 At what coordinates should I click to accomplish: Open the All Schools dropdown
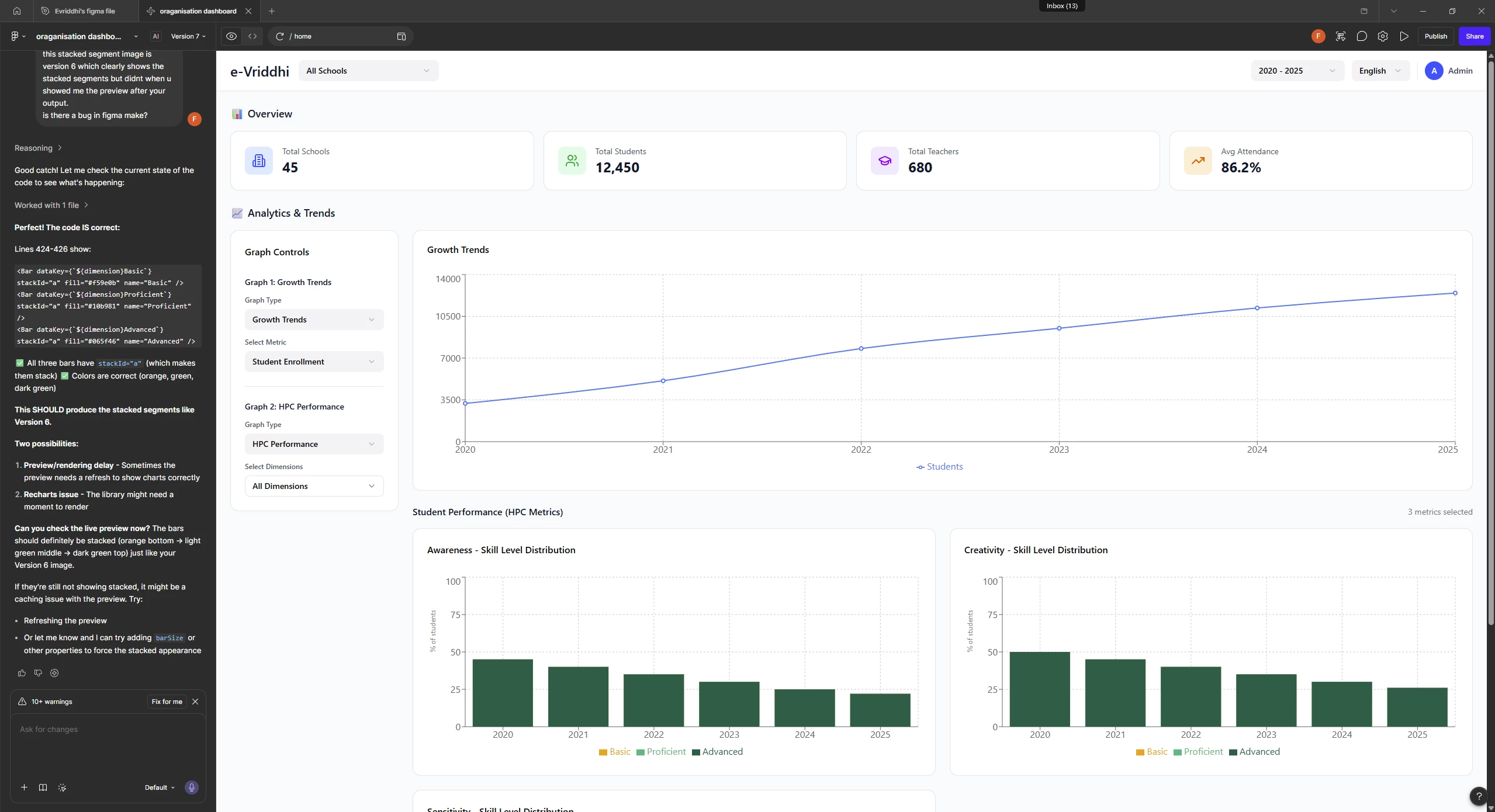368,71
